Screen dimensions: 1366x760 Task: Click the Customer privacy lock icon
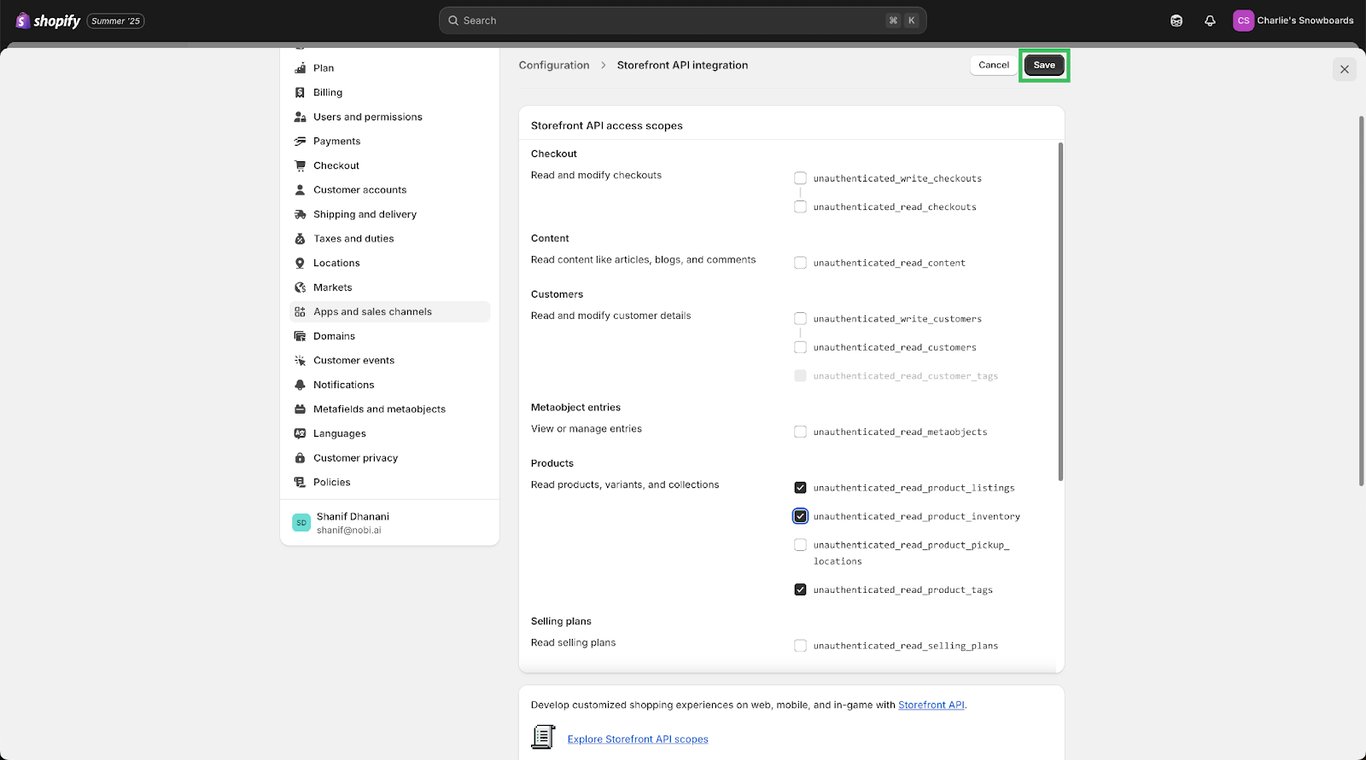300,458
